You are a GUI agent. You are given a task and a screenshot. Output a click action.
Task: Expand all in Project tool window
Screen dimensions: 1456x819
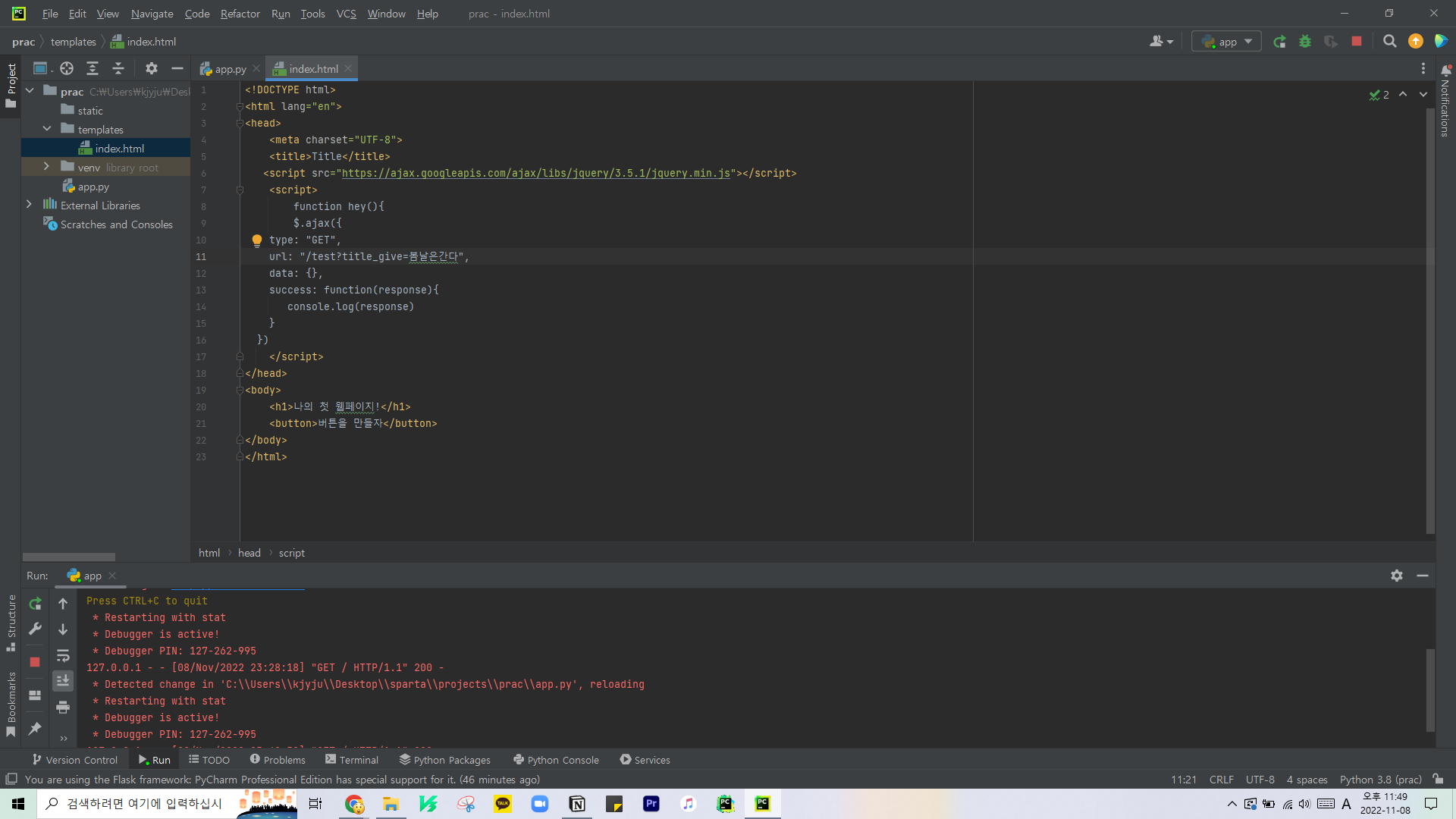[x=93, y=68]
